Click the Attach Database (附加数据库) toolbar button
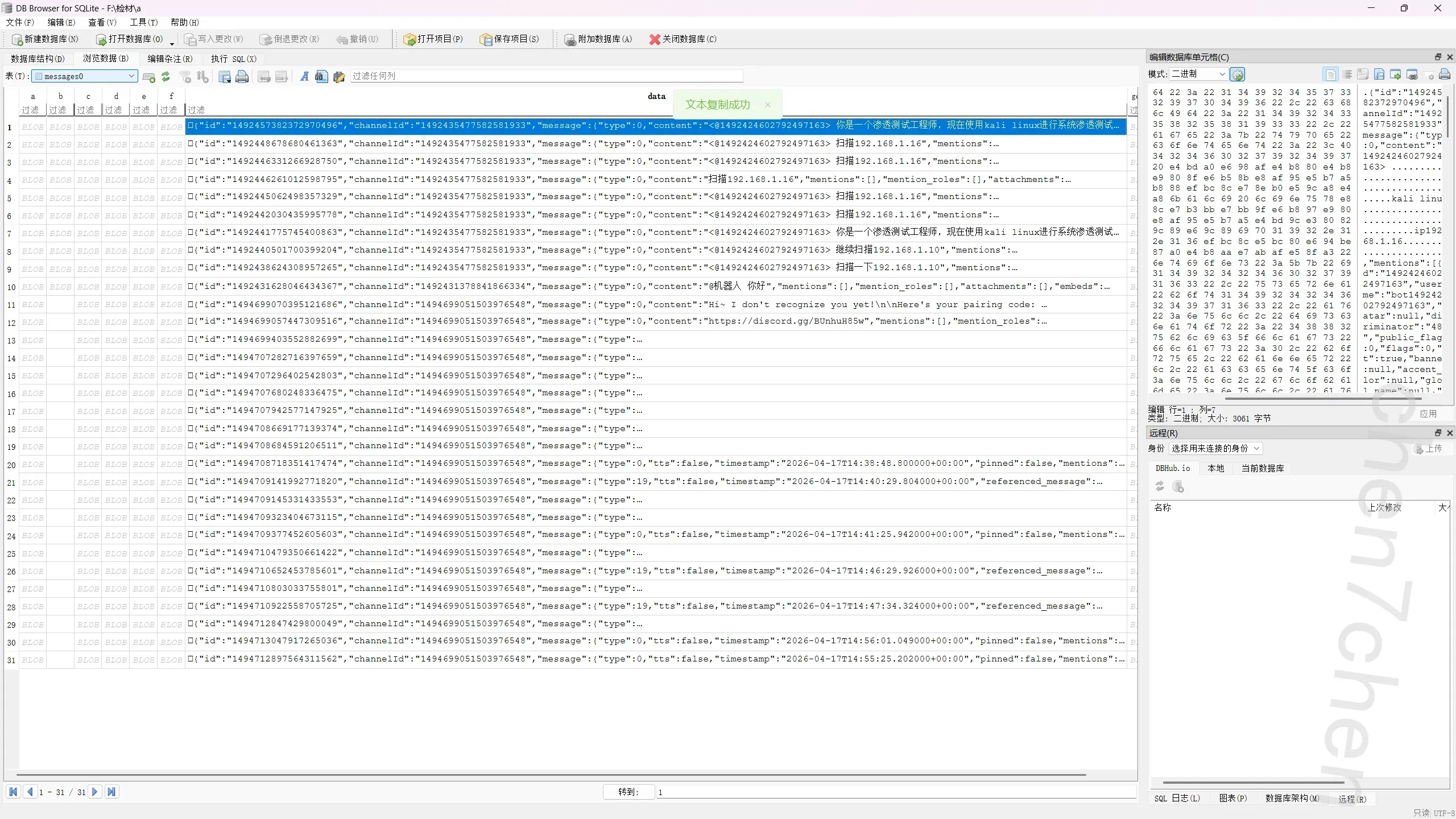1456x819 pixels. coord(598,39)
